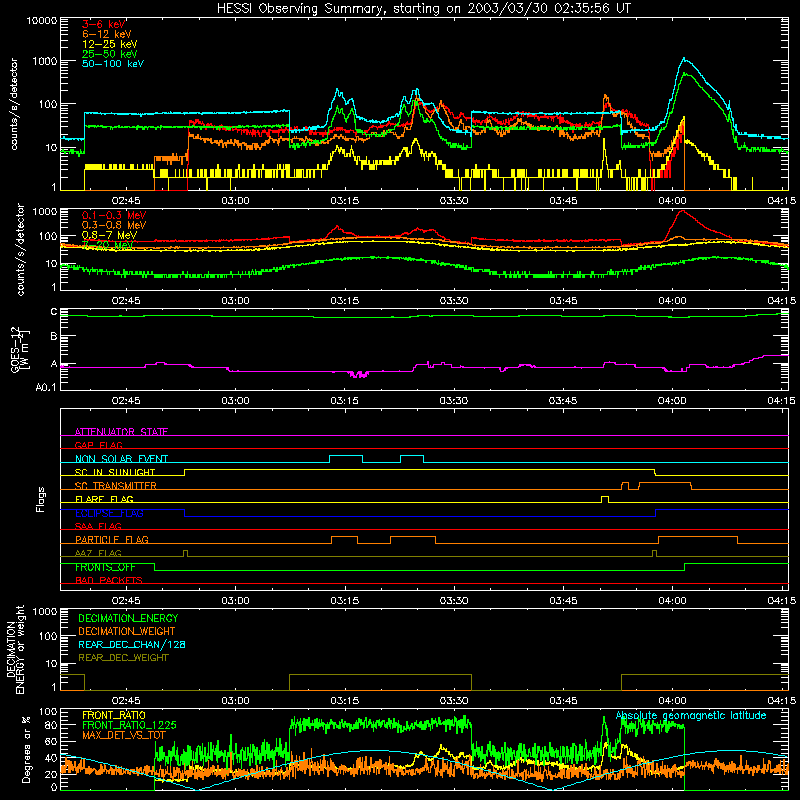
Task: Pick the cyan 50-100 keV legend label
Action: click(x=113, y=63)
